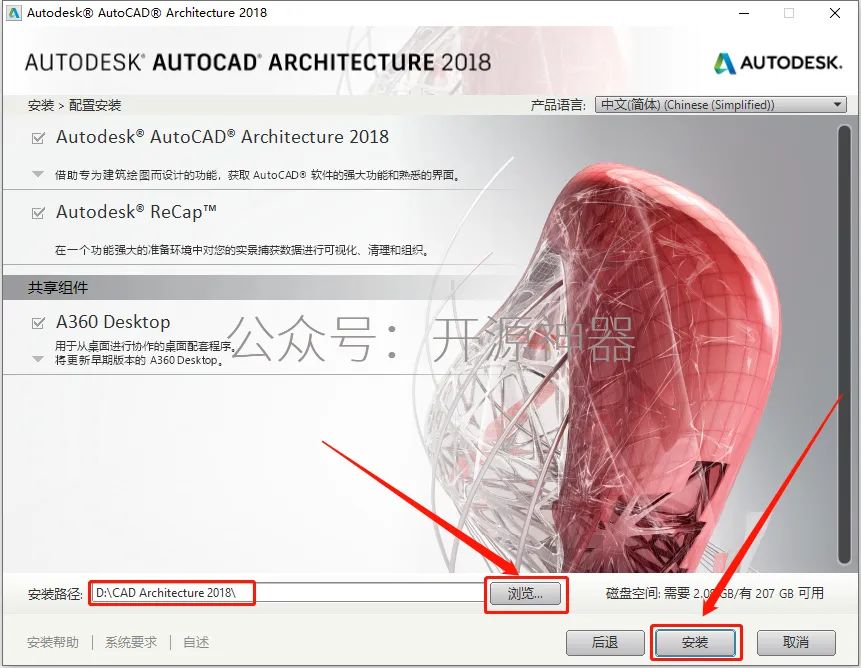Expand the A360 Desktop options arrow

[38, 359]
